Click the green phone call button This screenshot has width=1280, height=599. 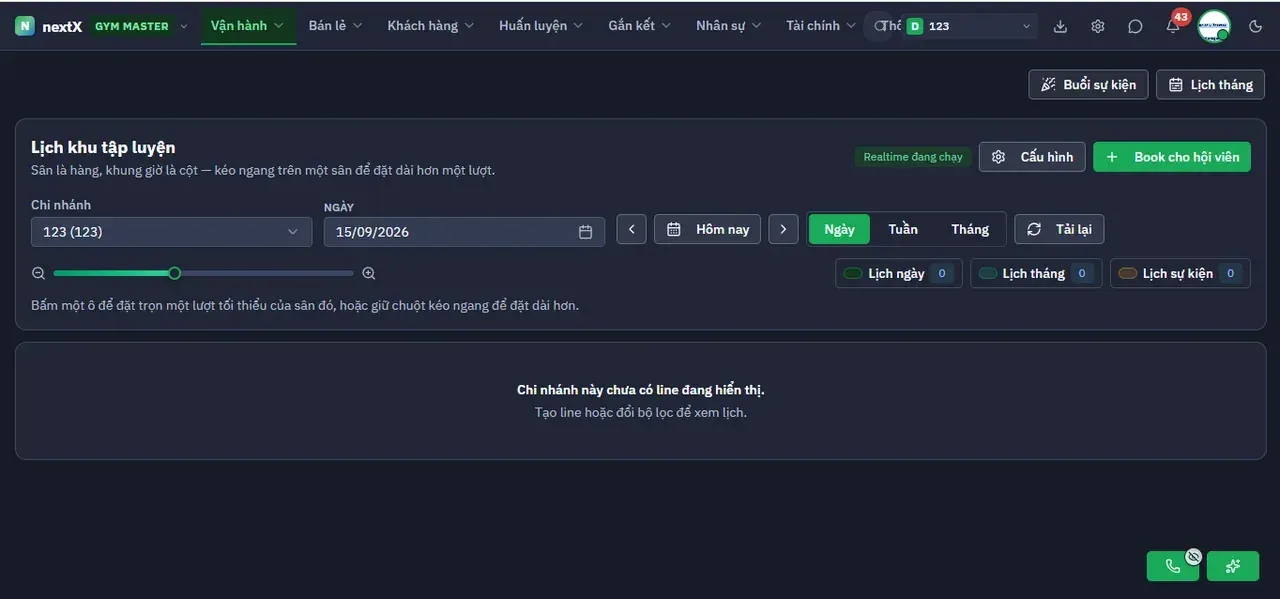point(1173,566)
